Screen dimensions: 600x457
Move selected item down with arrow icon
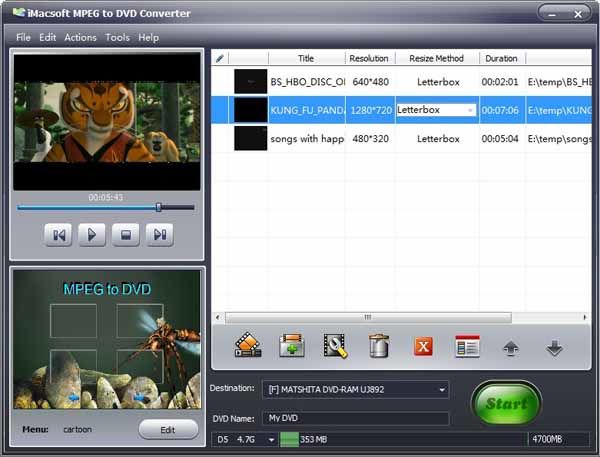pos(554,348)
